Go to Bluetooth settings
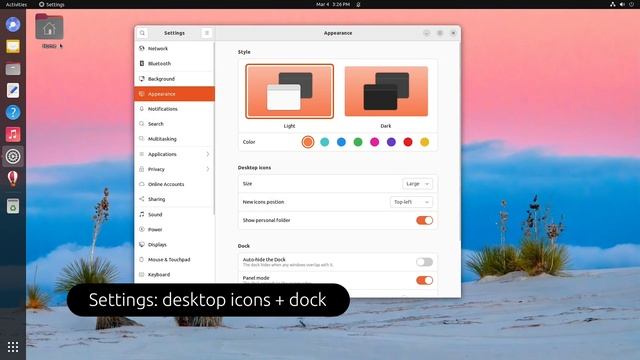This screenshot has height=360, width=640. coord(174,63)
